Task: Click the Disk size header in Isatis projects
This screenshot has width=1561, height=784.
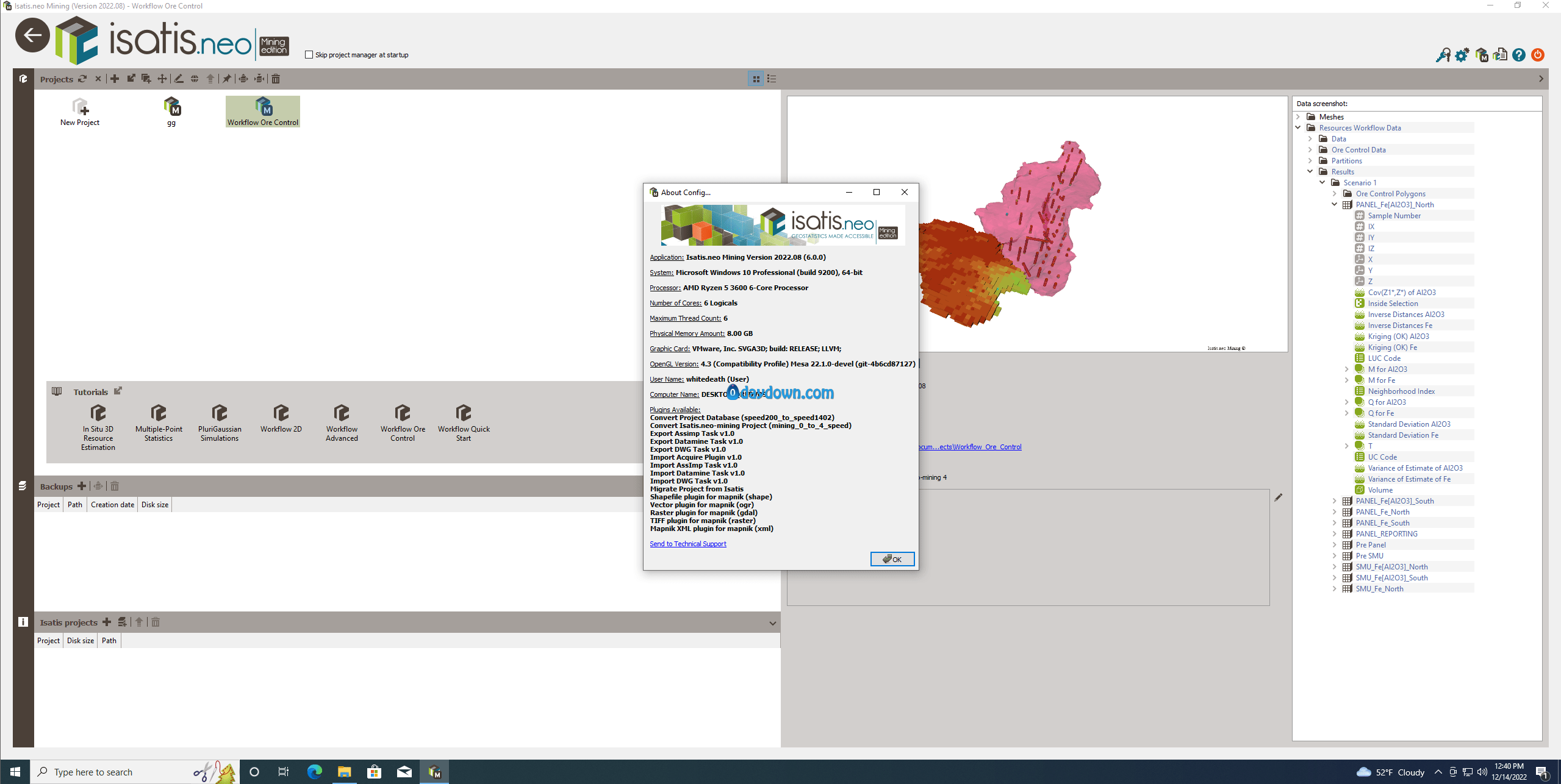Action: (81, 641)
